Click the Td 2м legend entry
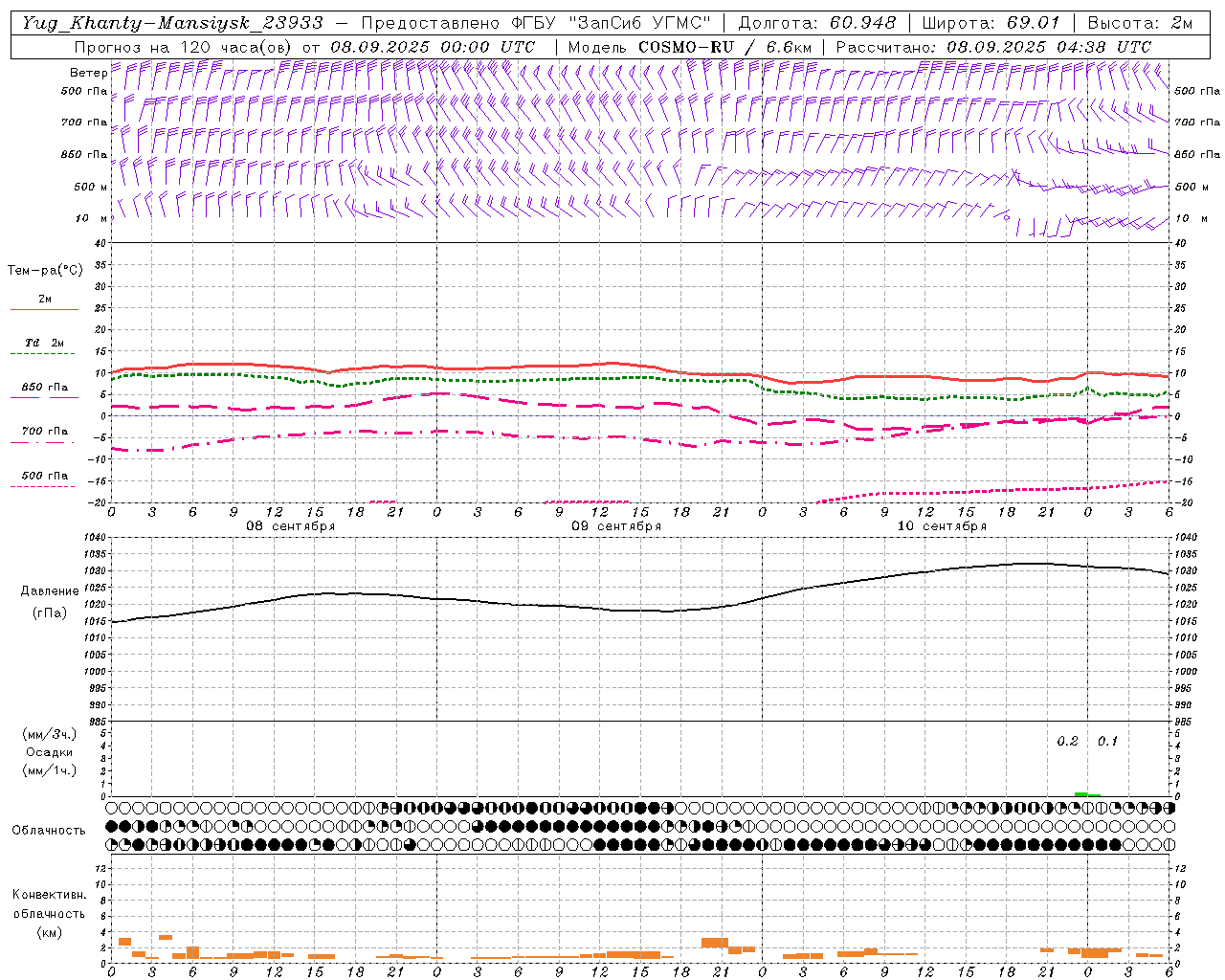 44,343
